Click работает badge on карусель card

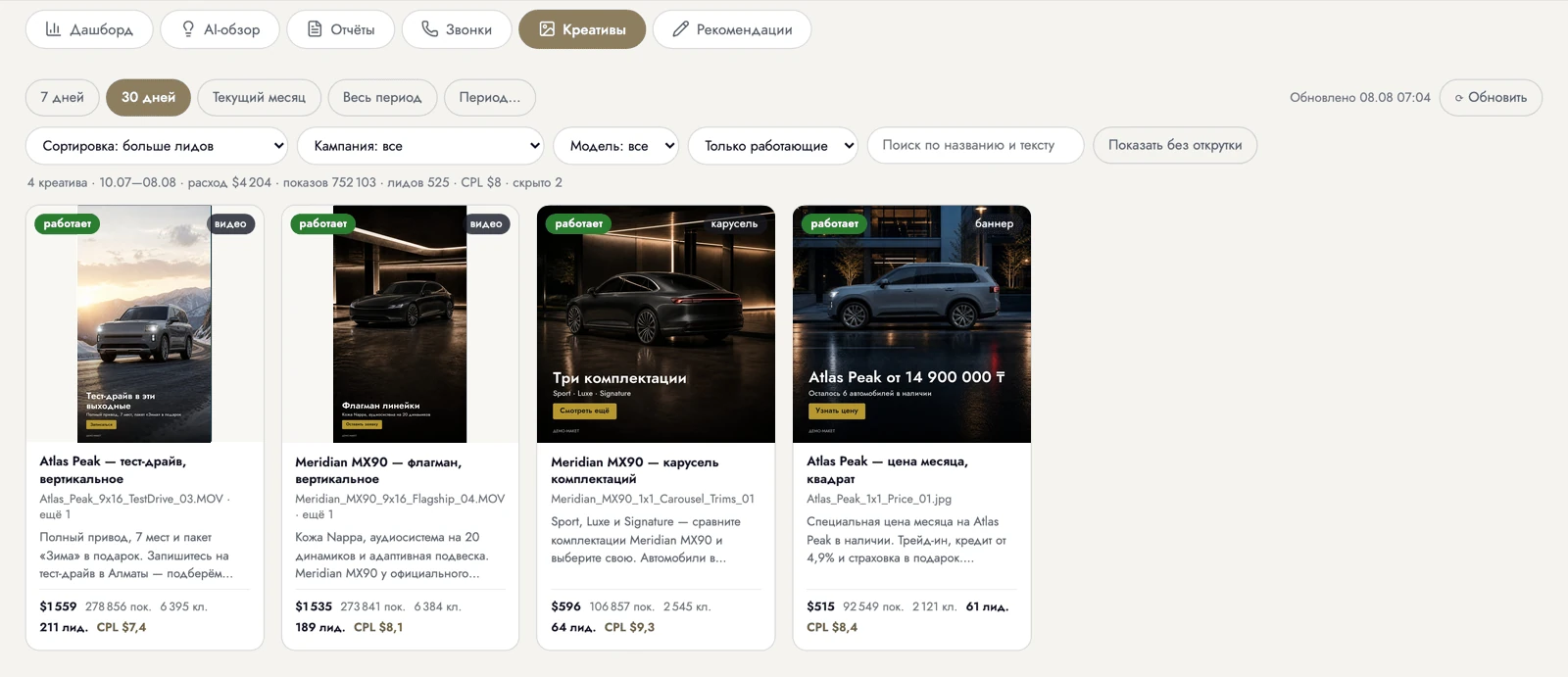[579, 223]
